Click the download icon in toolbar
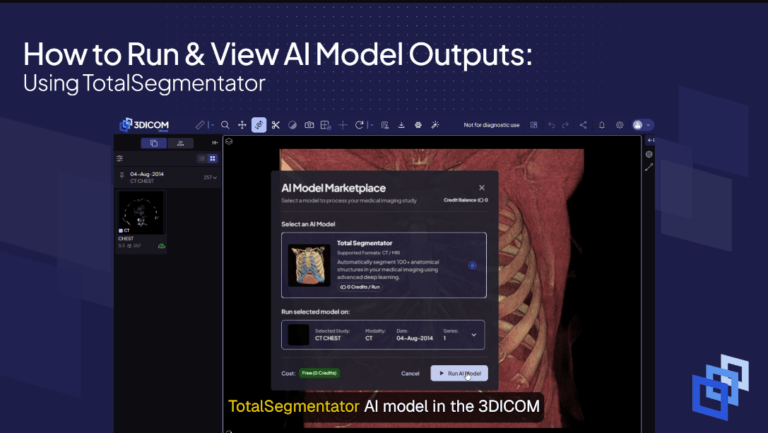 [401, 125]
